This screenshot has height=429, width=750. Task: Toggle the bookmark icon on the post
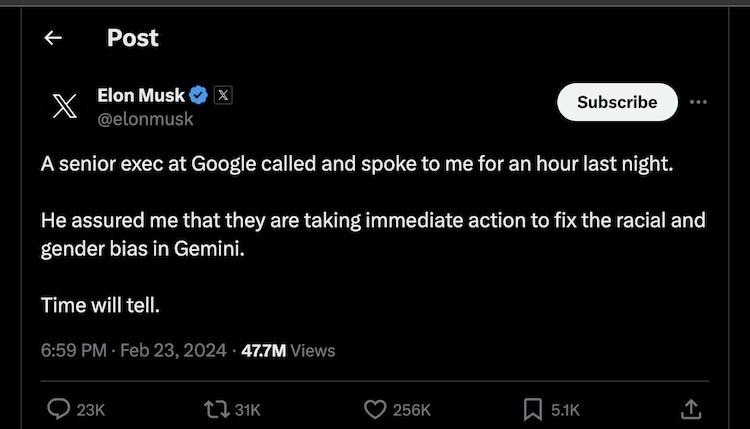533,408
